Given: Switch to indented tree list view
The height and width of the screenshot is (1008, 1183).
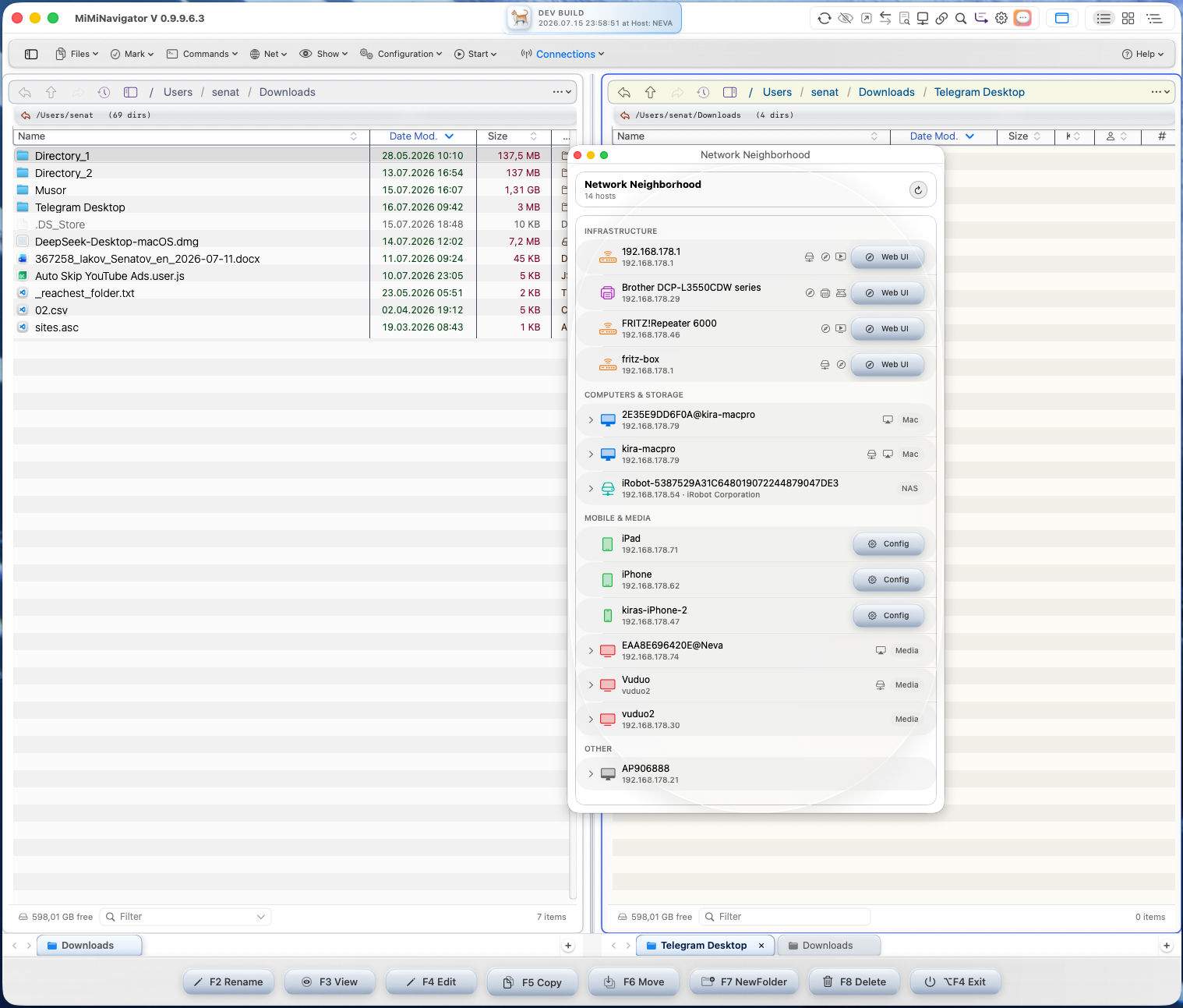Looking at the screenshot, I should [1154, 18].
